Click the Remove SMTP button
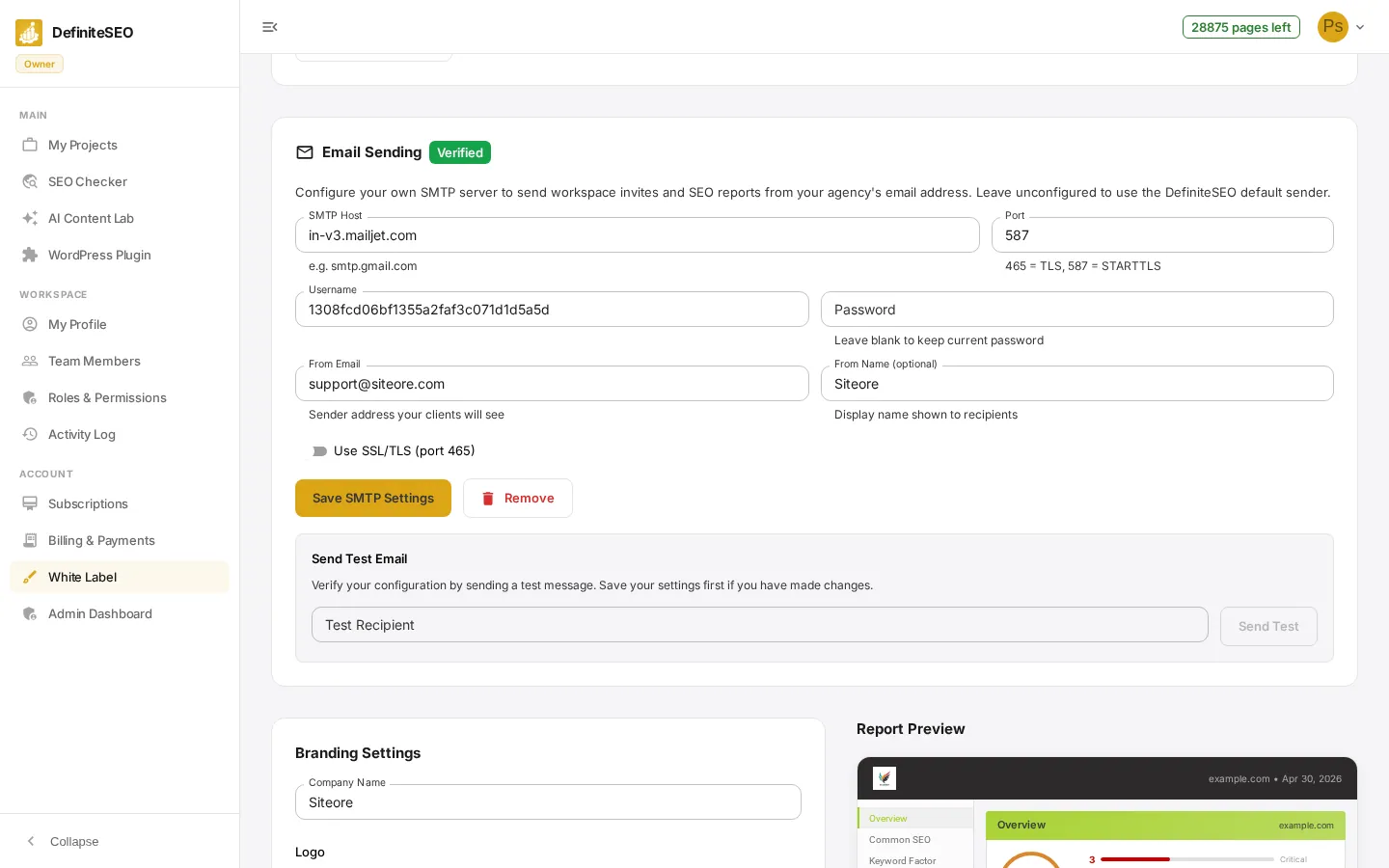1389x868 pixels. 518,498
